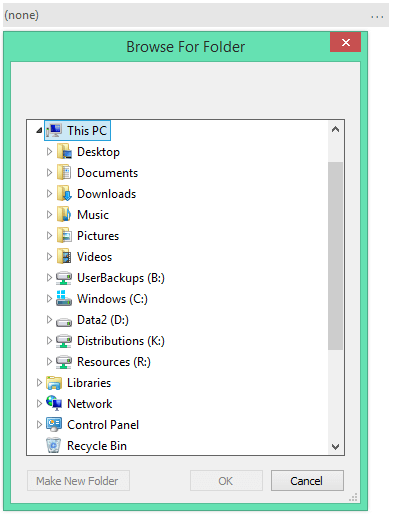Click the Desktop folder icon
The image size is (393, 514).
pos(64,152)
